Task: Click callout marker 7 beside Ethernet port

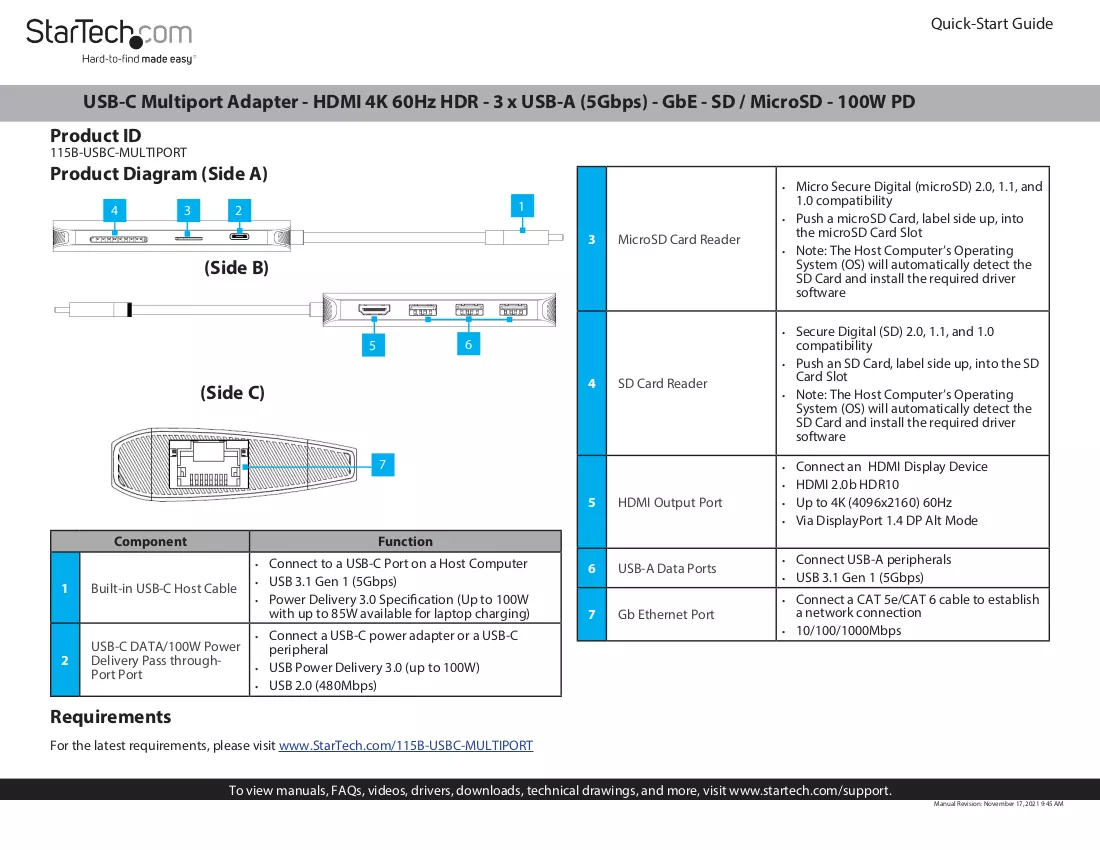Action: point(382,464)
